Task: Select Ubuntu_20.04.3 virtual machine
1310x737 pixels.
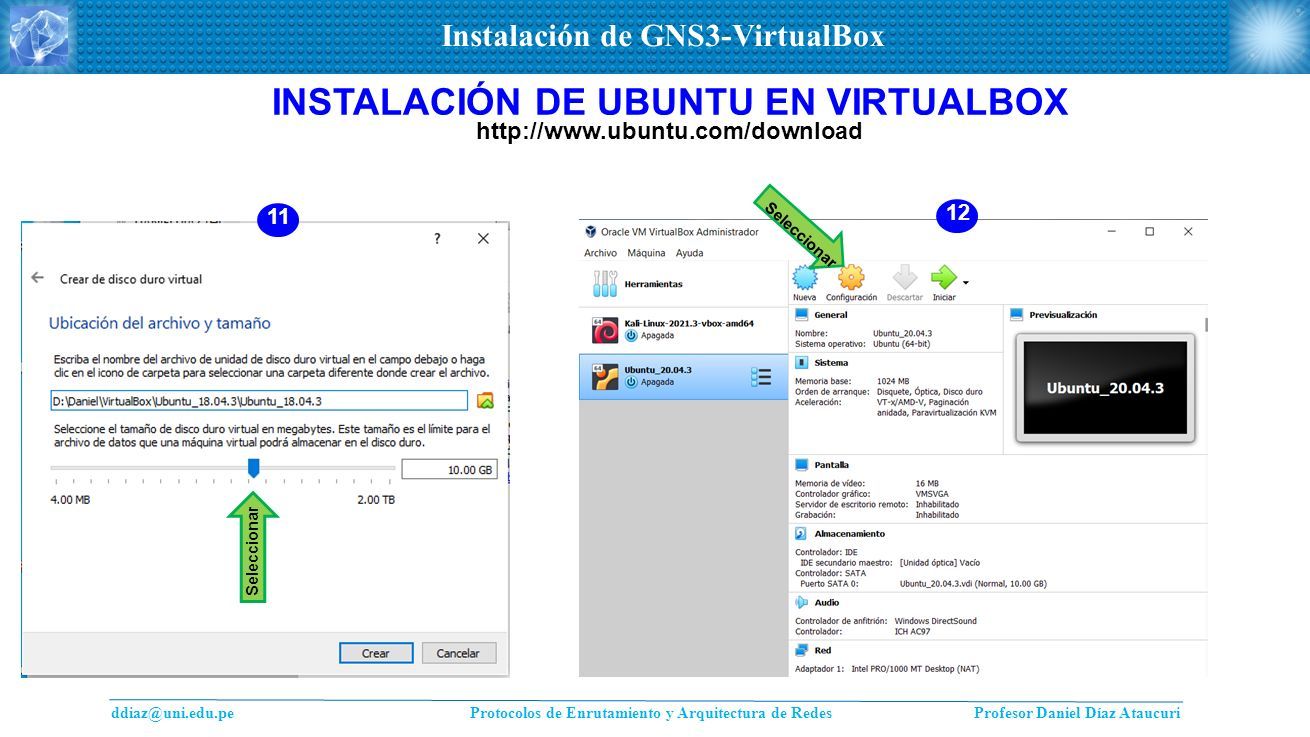Action: pos(683,376)
